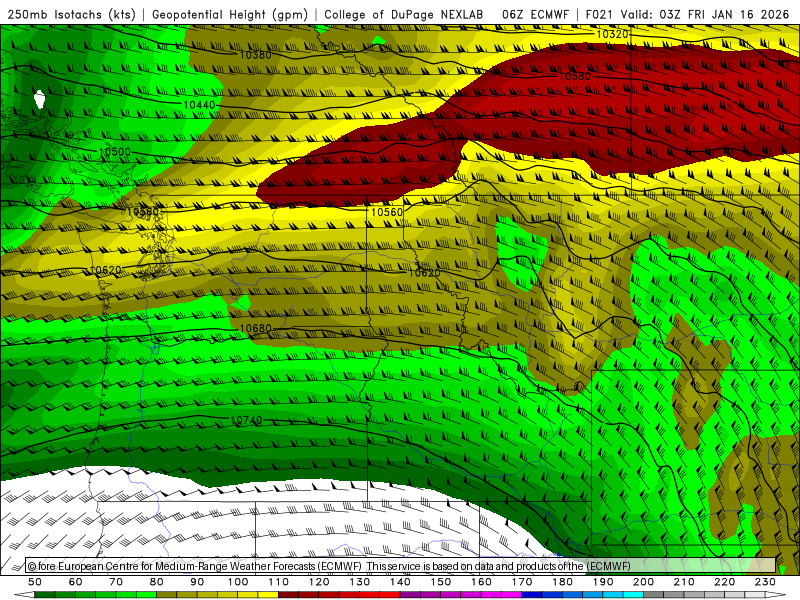The height and width of the screenshot is (600, 800).
Task: Click the cyan swatch in the legend bar
Action: 633,595
